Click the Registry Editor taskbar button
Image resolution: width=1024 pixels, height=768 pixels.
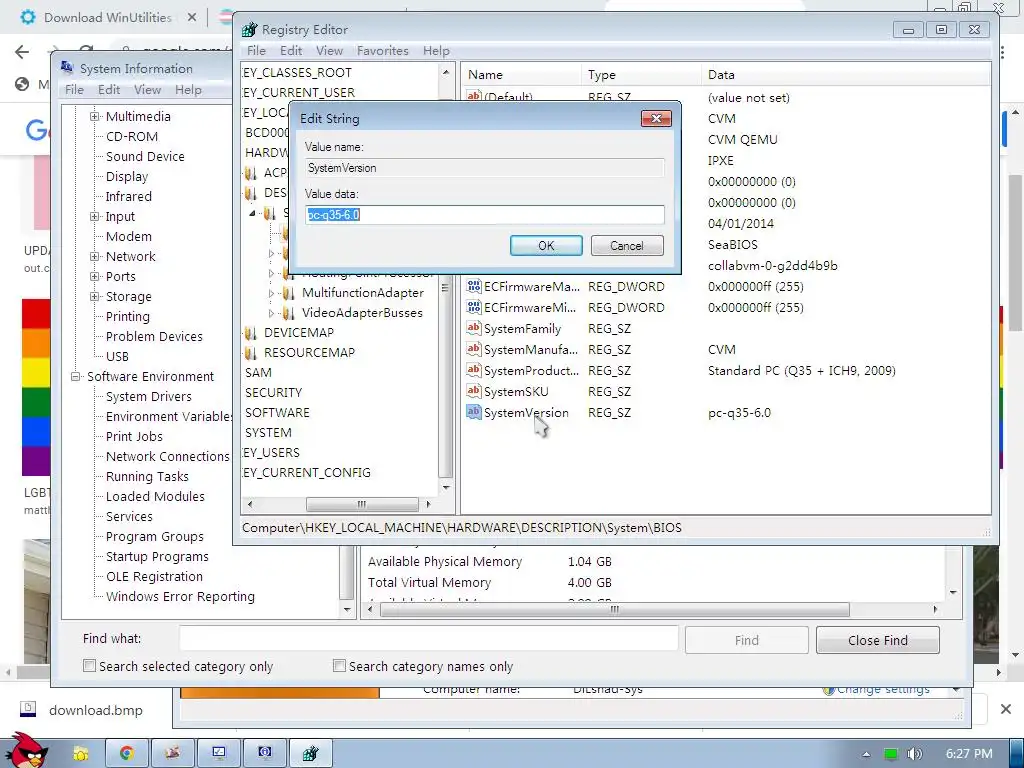click(x=311, y=754)
